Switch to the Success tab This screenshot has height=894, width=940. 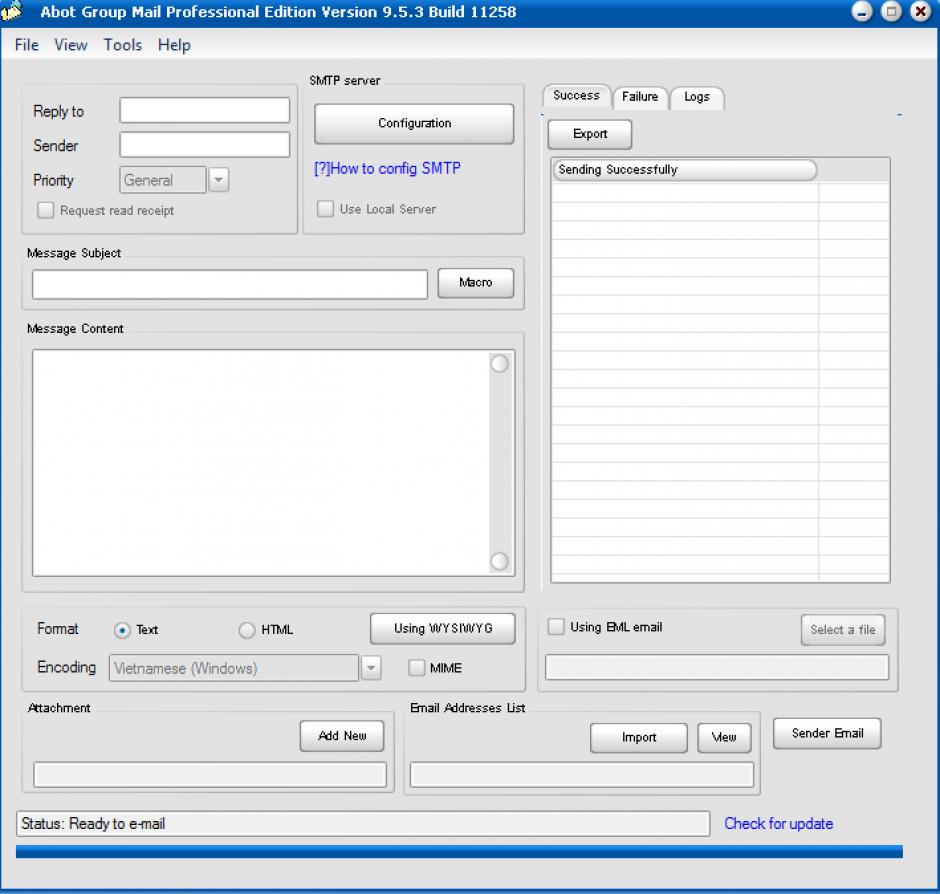tap(576, 96)
